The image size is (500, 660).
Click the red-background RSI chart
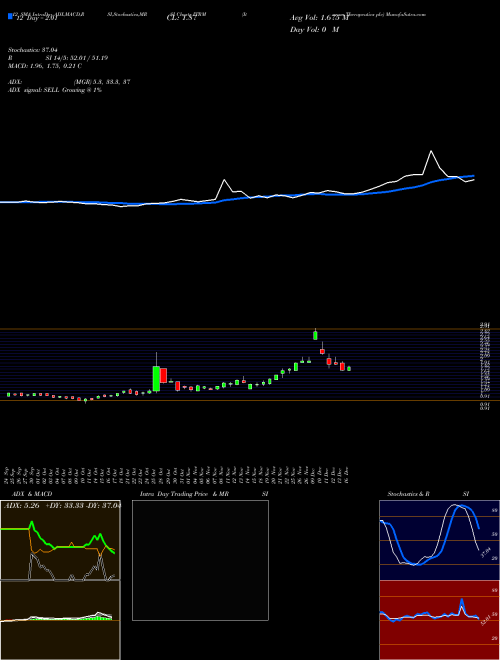click(x=439, y=620)
